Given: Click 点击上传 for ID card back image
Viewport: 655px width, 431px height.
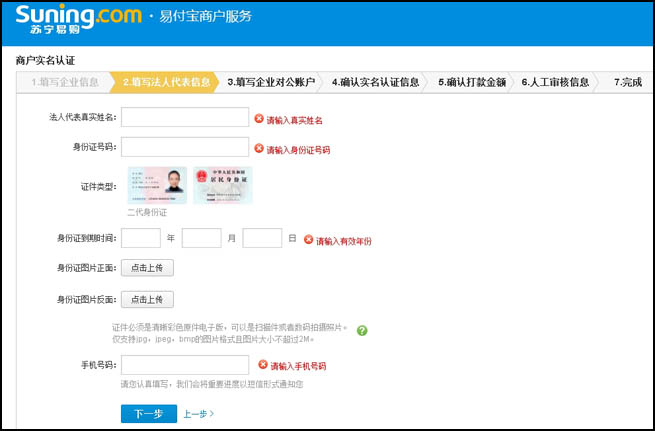Looking at the screenshot, I should pyautogui.click(x=148, y=299).
